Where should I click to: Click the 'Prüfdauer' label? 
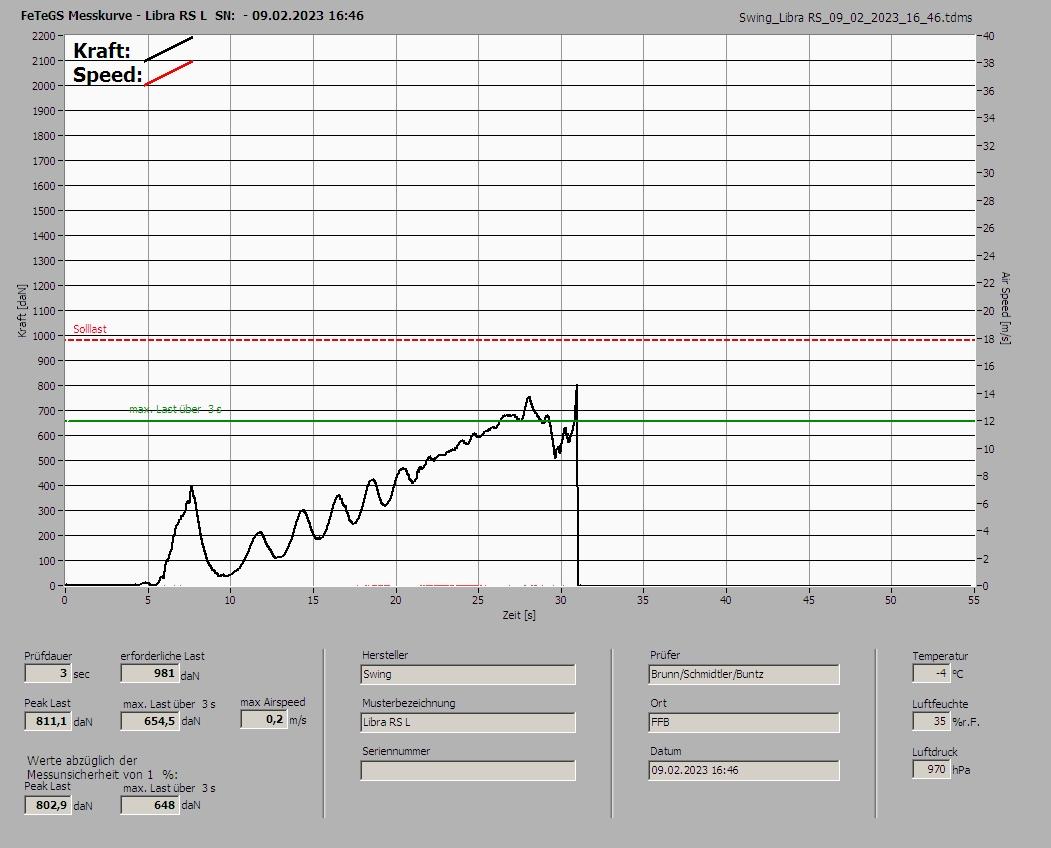(48, 656)
